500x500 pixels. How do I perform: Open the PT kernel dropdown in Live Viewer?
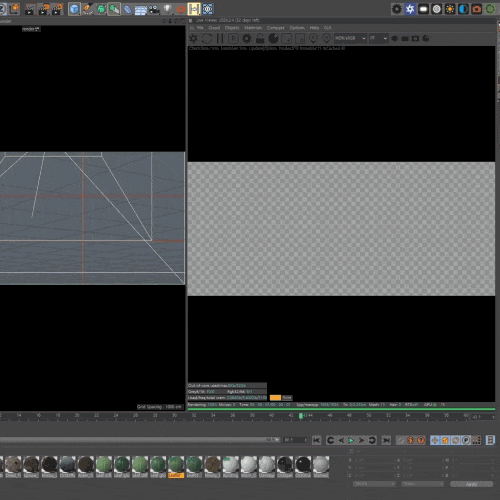[x=378, y=38]
